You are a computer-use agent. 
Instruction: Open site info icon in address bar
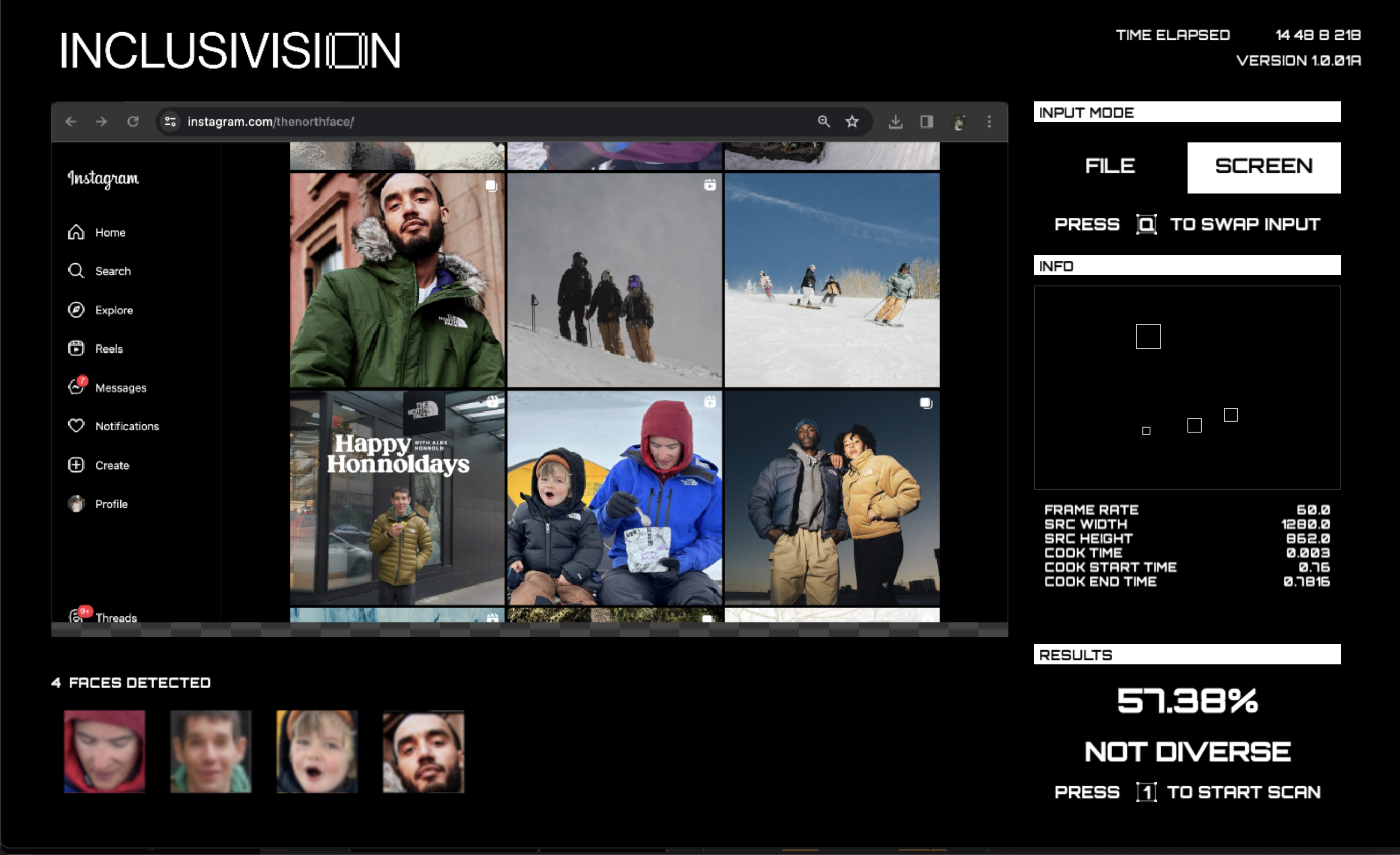[x=171, y=121]
